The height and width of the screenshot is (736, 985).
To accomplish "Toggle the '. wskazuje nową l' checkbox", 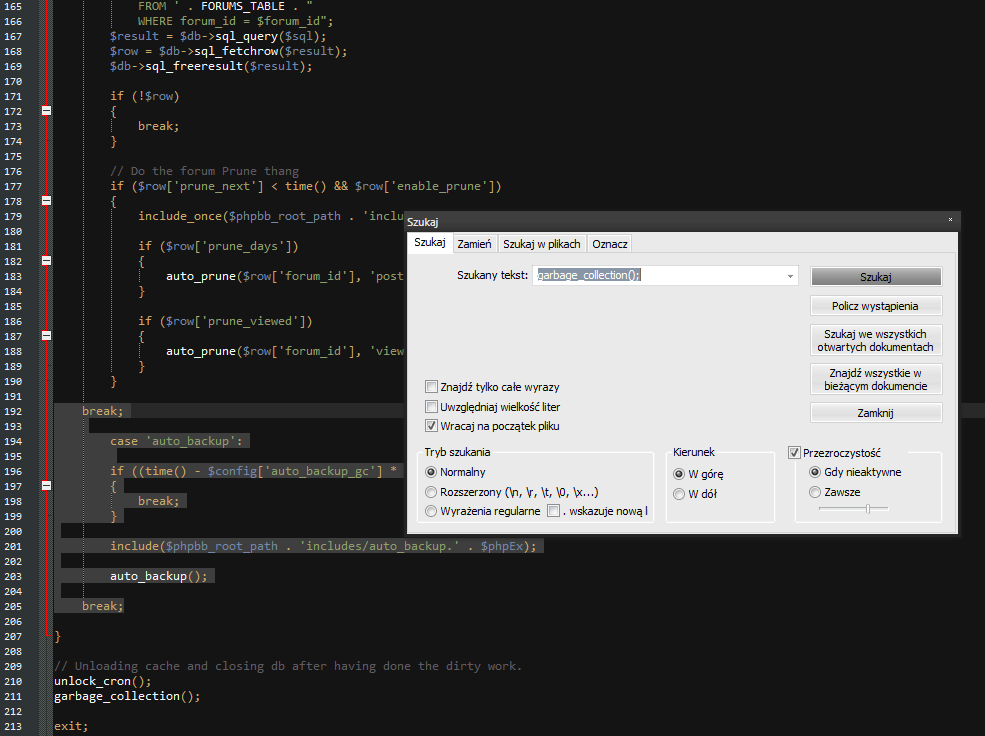I will pyautogui.click(x=553, y=511).
